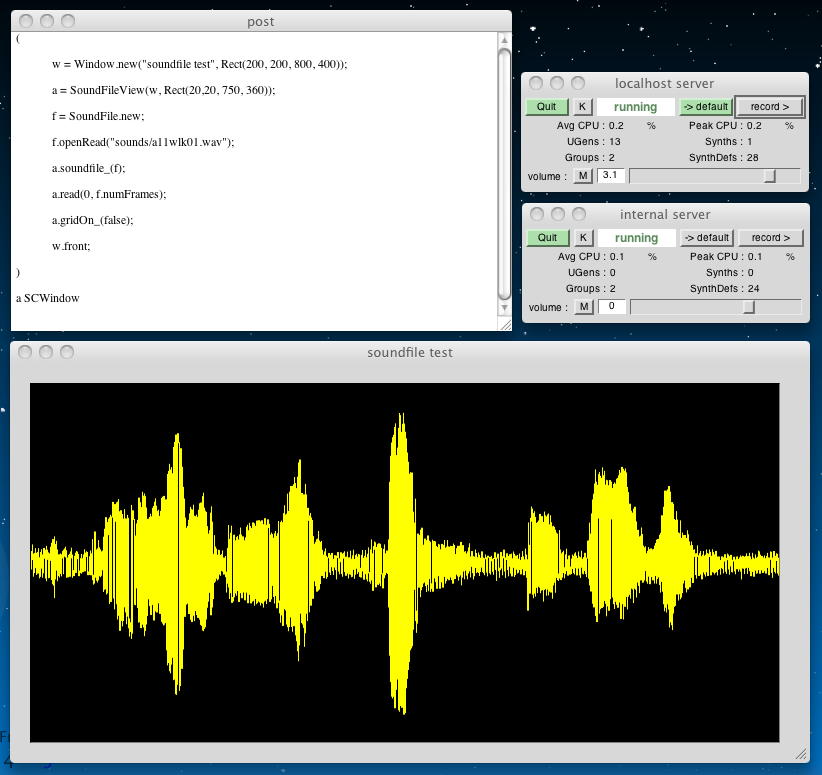Image resolution: width=822 pixels, height=775 pixels.
Task: Close the localhost server window
Action: 536,83
